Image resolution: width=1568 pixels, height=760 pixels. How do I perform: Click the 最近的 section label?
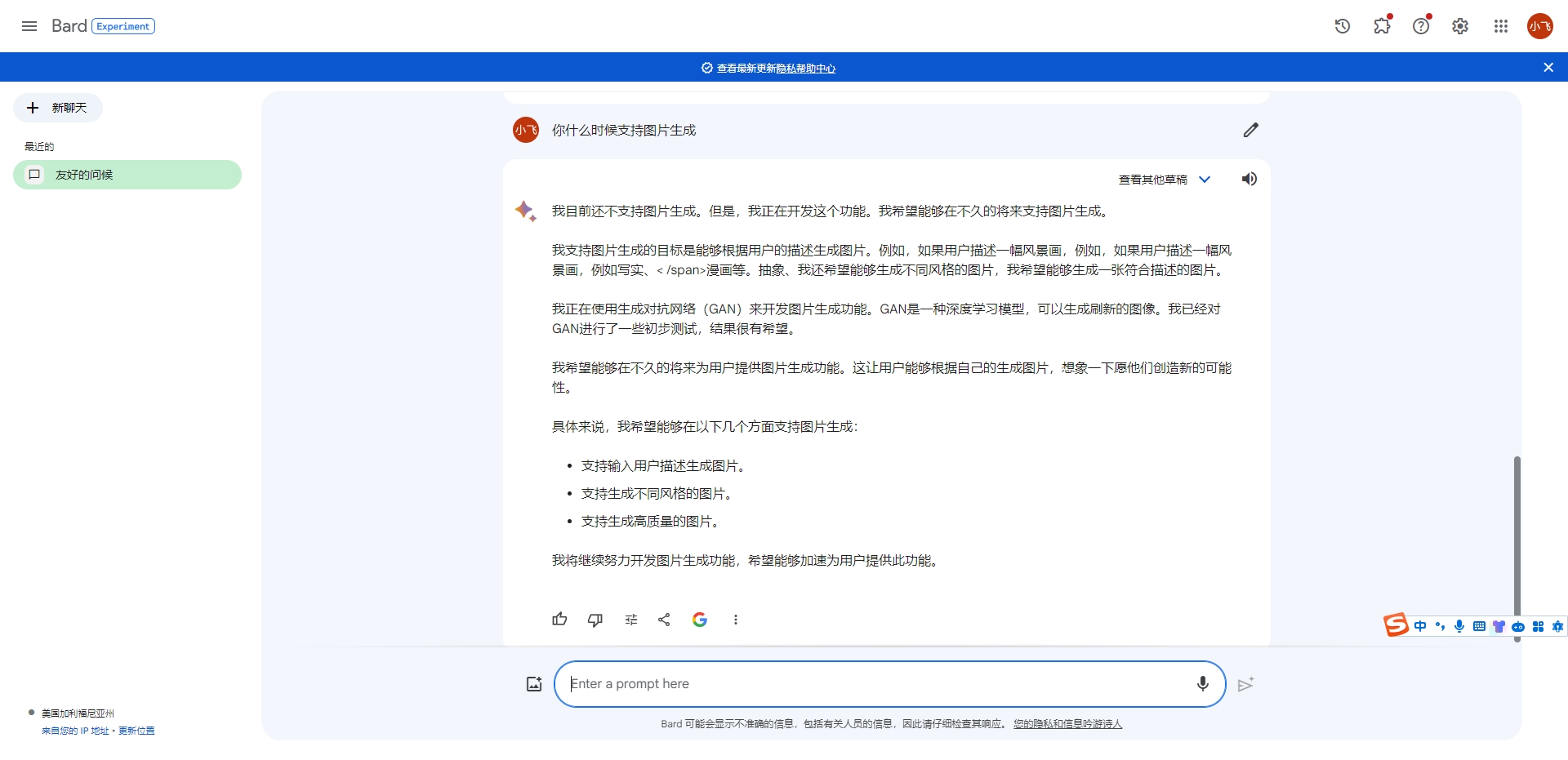[x=39, y=146]
